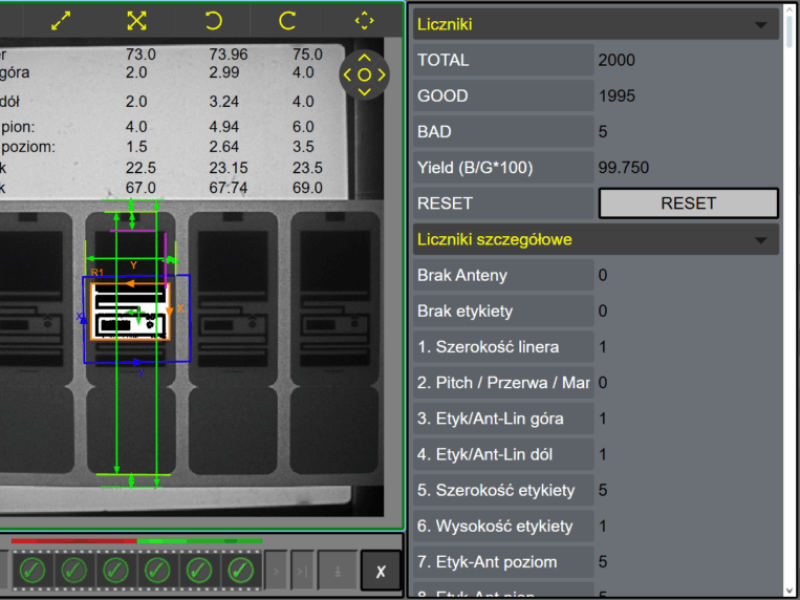Center the view using the pad's circle
The height and width of the screenshot is (600, 800).
364,75
